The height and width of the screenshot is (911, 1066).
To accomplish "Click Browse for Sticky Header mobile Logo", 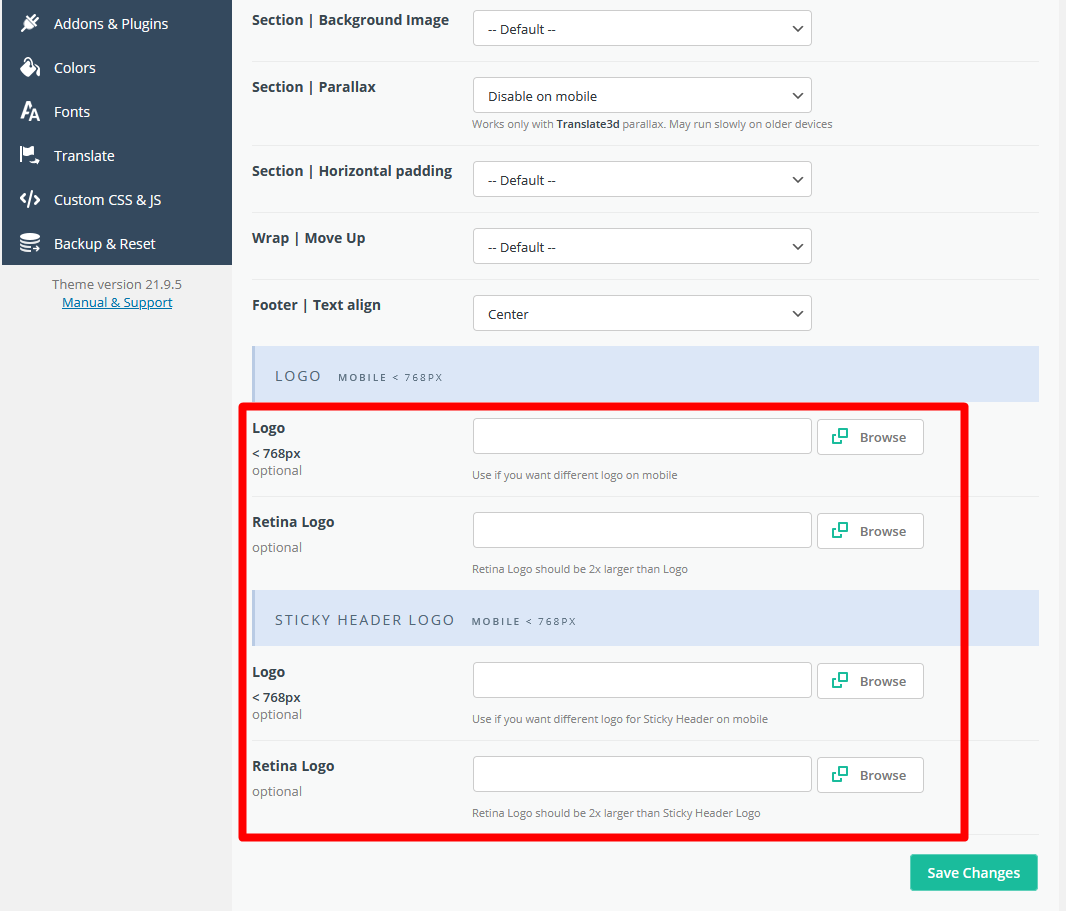I will pos(870,681).
